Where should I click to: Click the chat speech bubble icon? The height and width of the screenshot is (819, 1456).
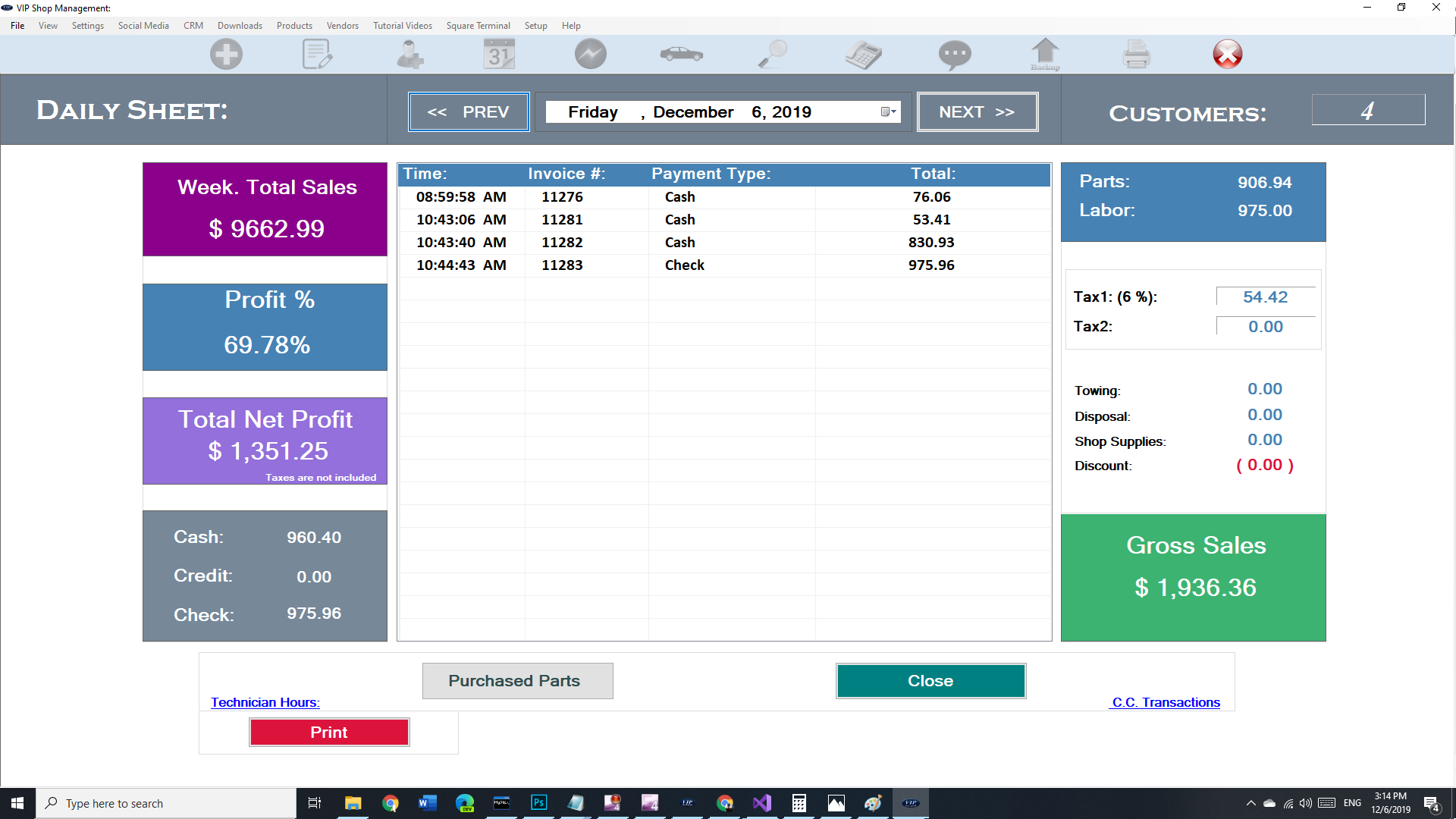(954, 55)
